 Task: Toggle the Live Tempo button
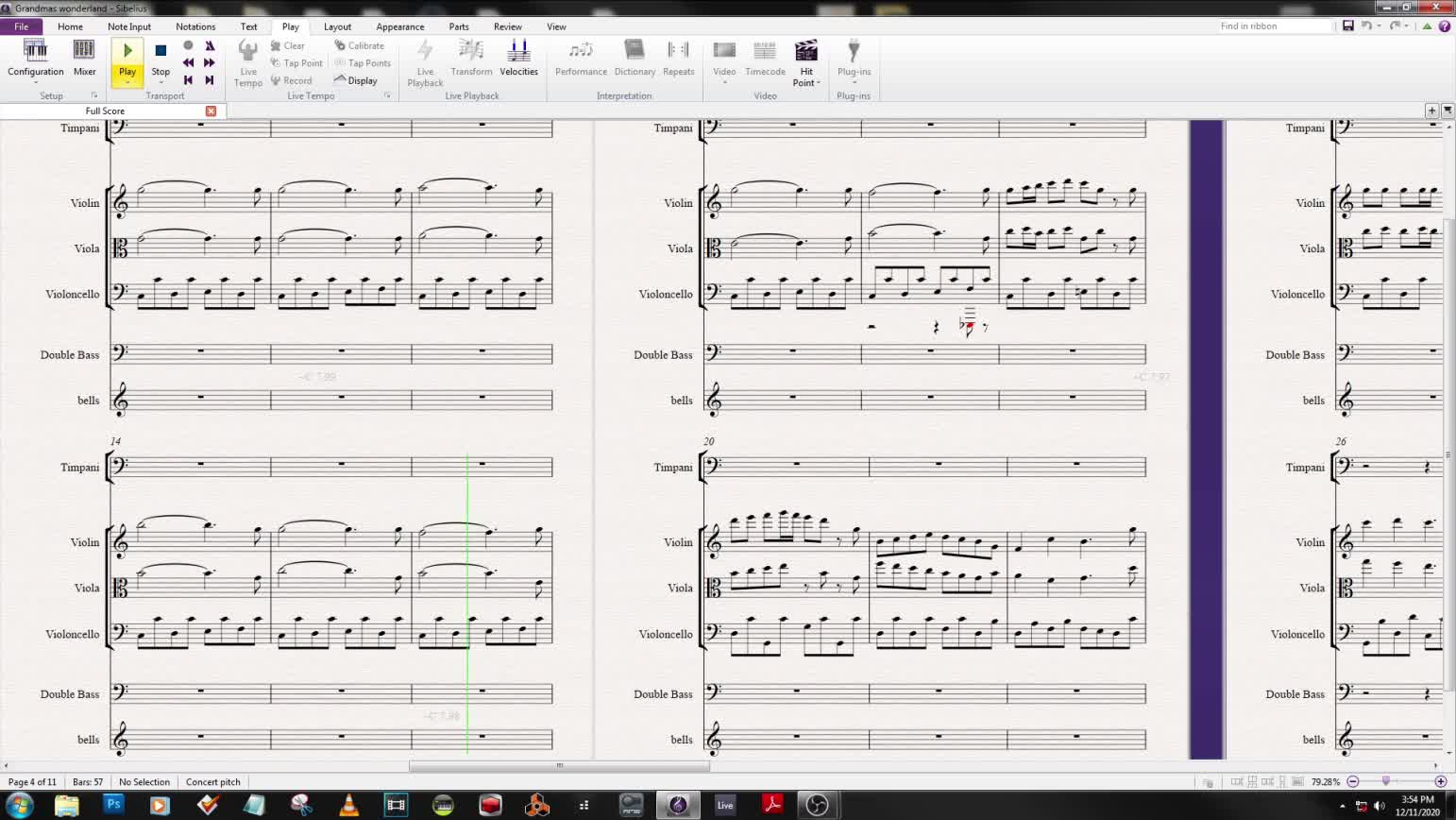click(x=248, y=62)
